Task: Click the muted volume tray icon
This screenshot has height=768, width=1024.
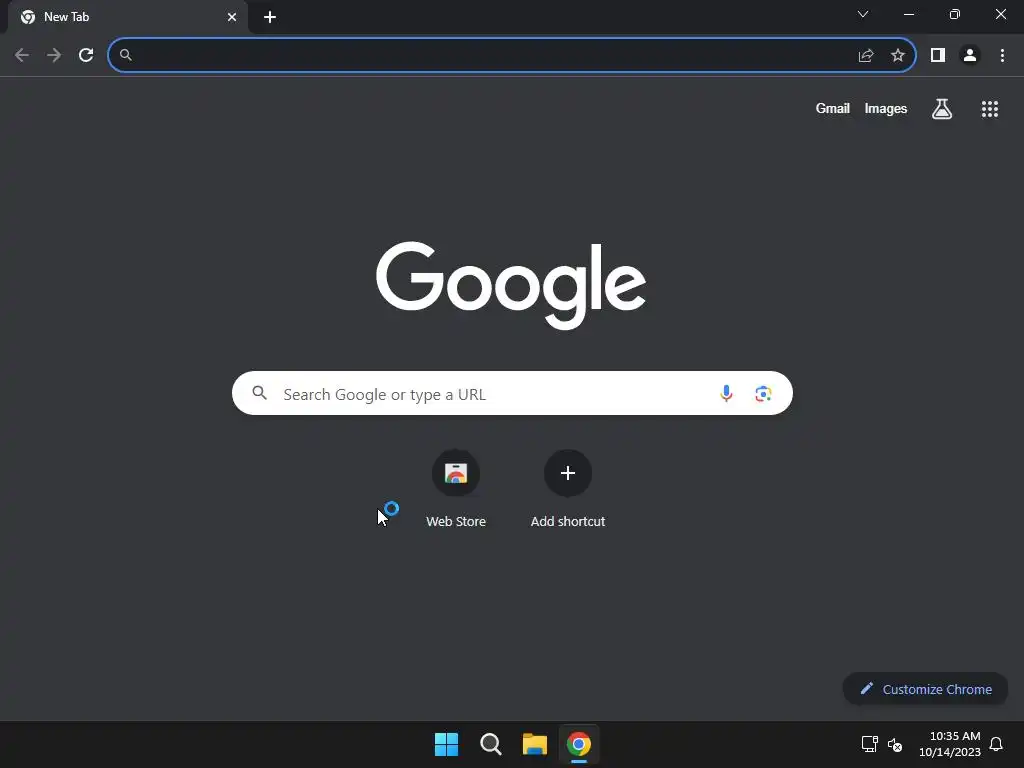Action: click(x=895, y=744)
